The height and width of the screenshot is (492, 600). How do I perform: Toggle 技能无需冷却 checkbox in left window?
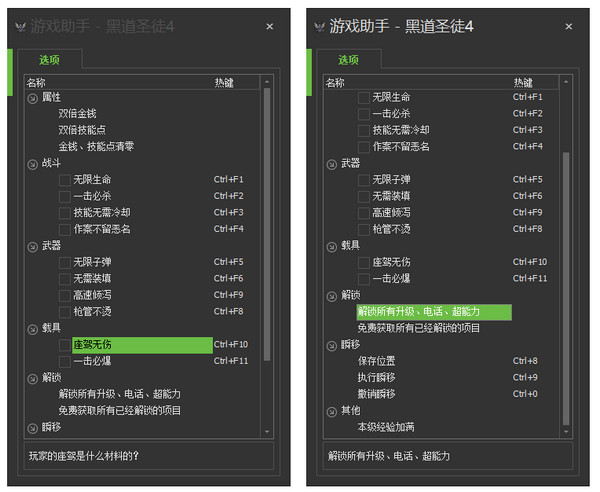click(x=65, y=213)
